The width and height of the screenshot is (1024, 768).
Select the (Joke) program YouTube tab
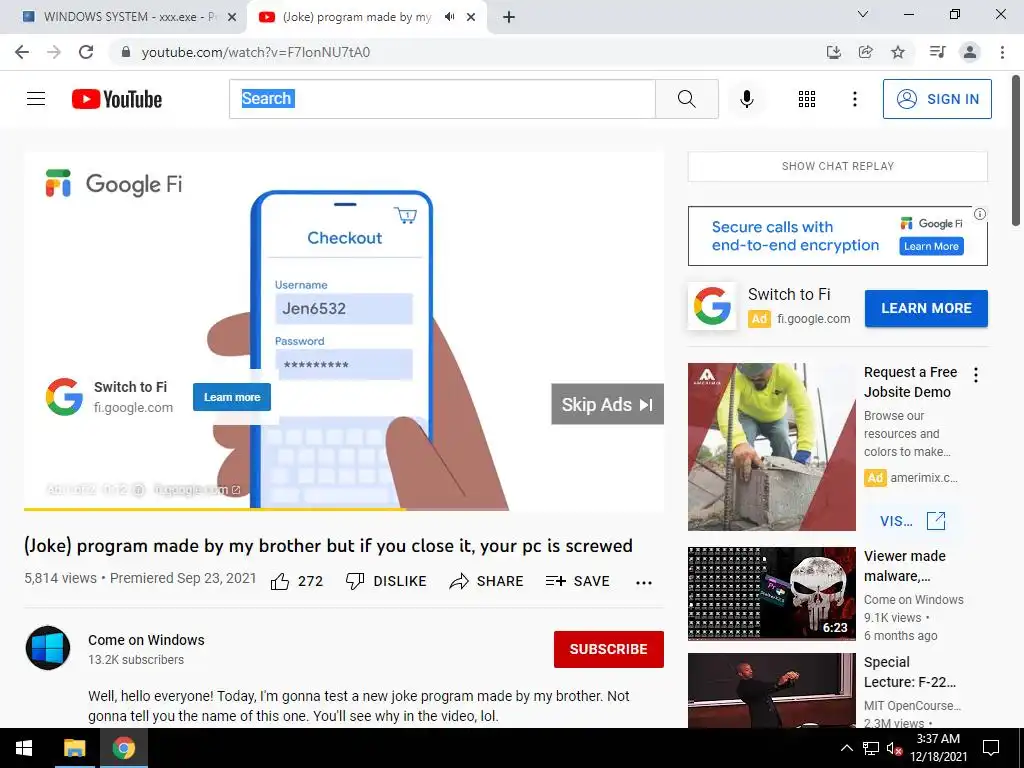357,17
